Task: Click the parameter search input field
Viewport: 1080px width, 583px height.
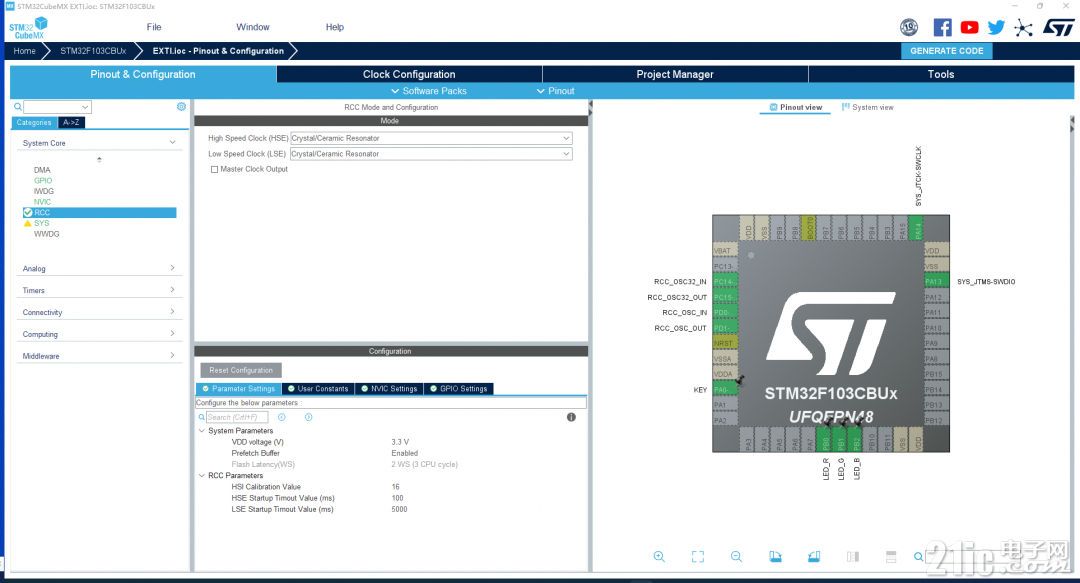Action: 237,417
